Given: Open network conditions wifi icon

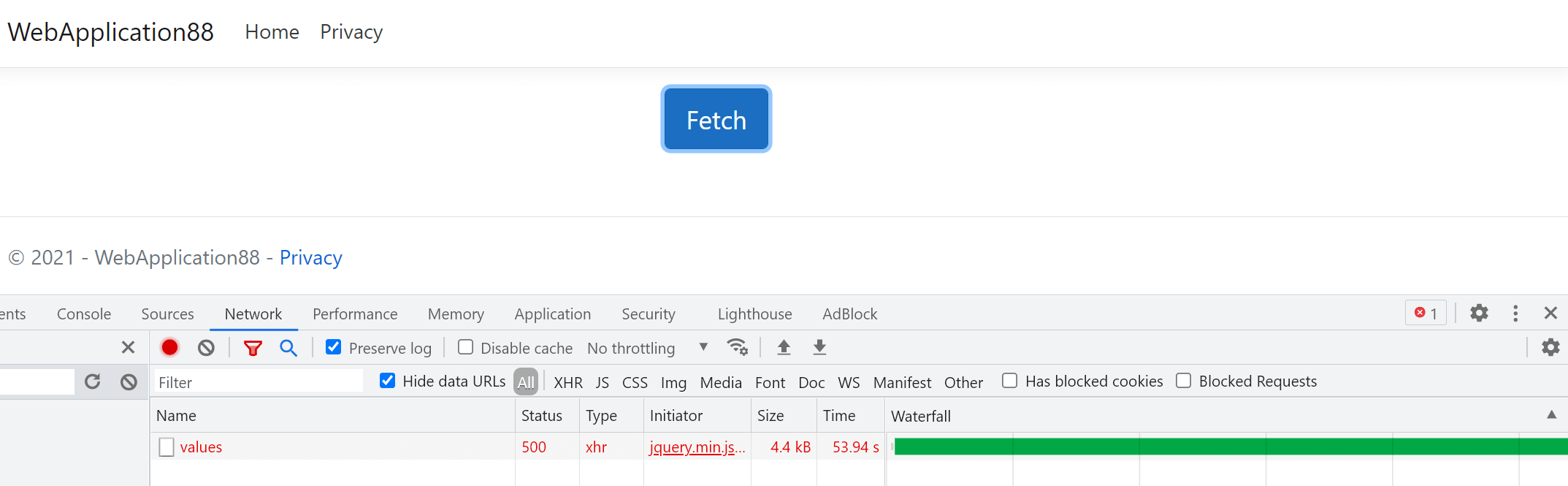Looking at the screenshot, I should coord(737,347).
